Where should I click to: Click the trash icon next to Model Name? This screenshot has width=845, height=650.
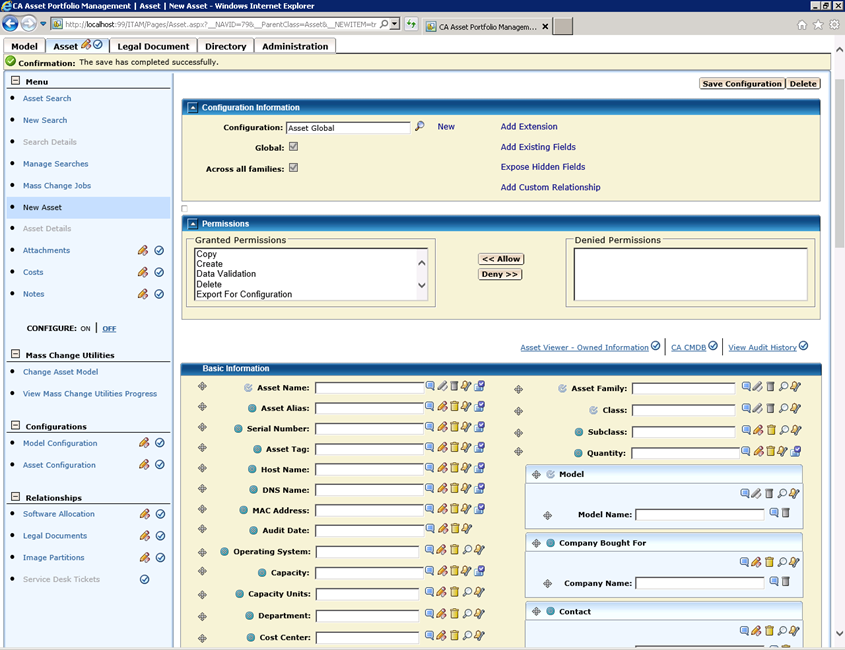(786, 513)
